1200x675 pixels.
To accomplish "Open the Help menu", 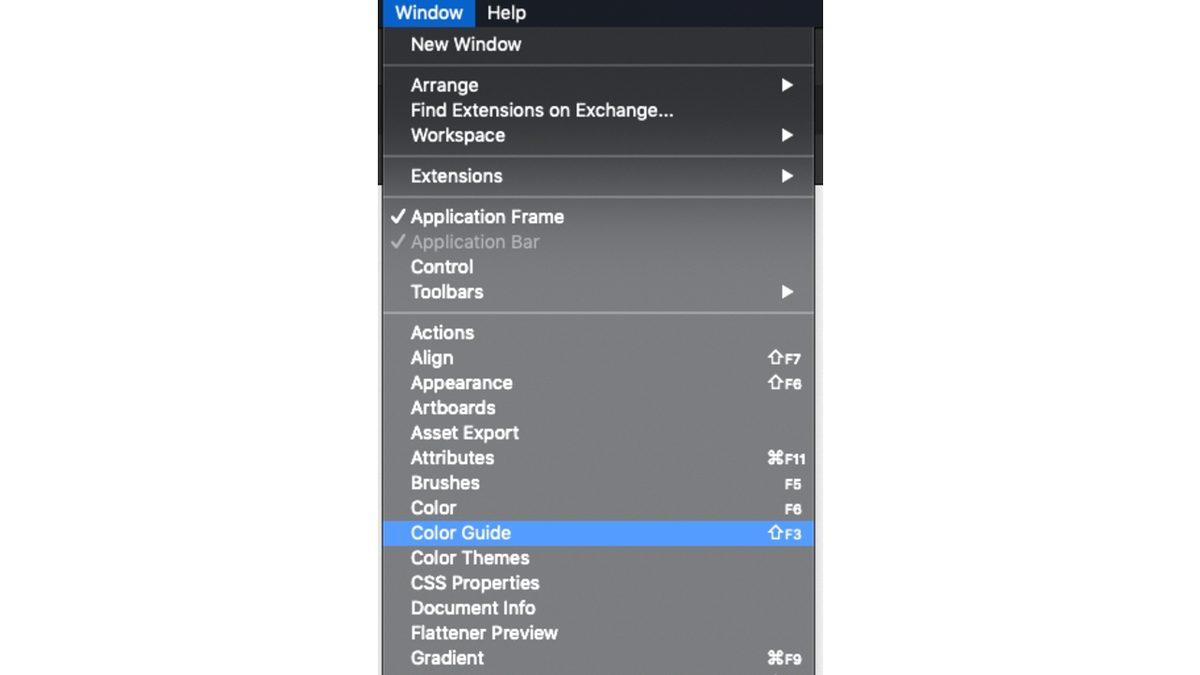I will [x=506, y=13].
